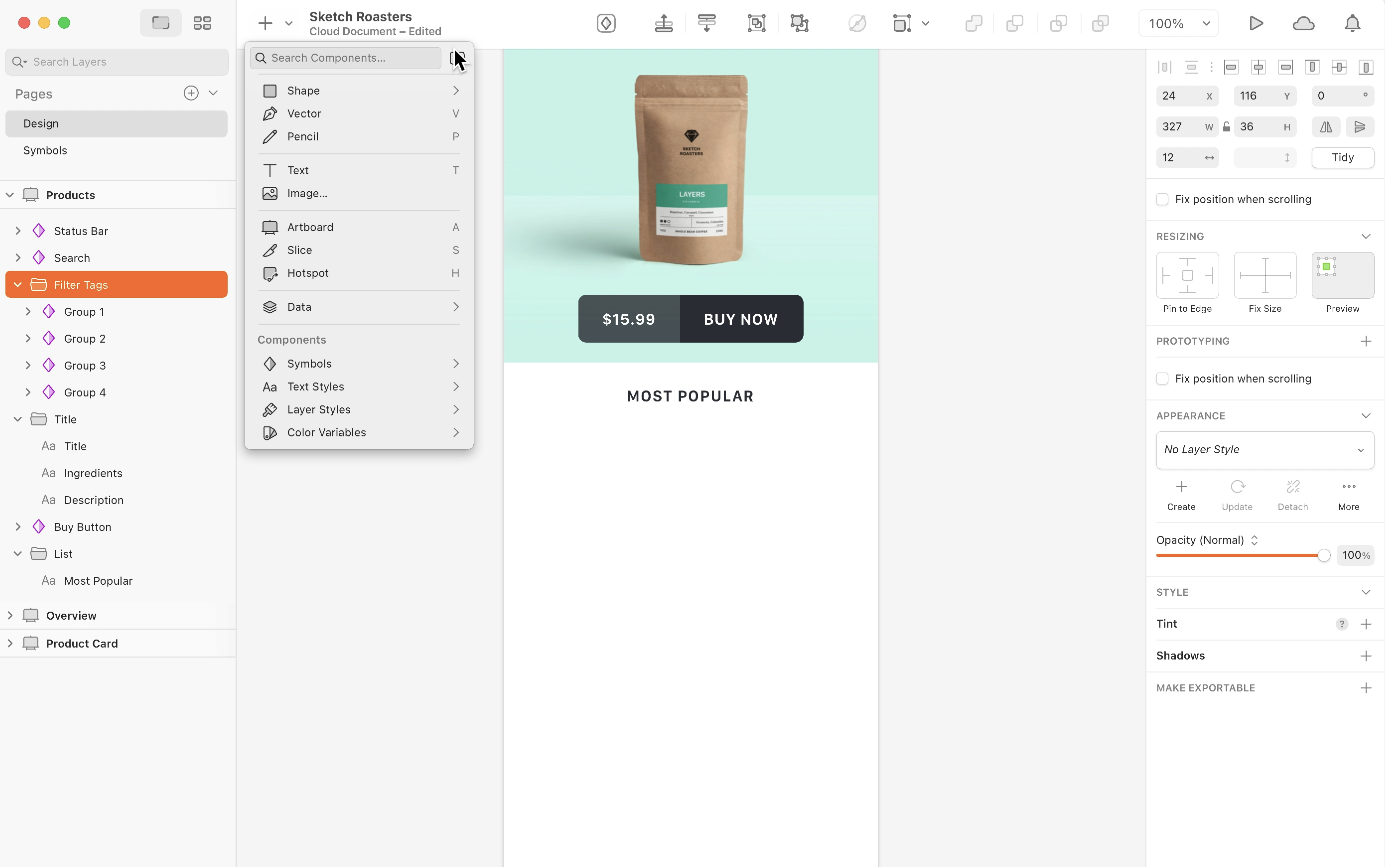Add a Shadow with plus button
This screenshot has height=867, width=1385.
click(x=1366, y=656)
